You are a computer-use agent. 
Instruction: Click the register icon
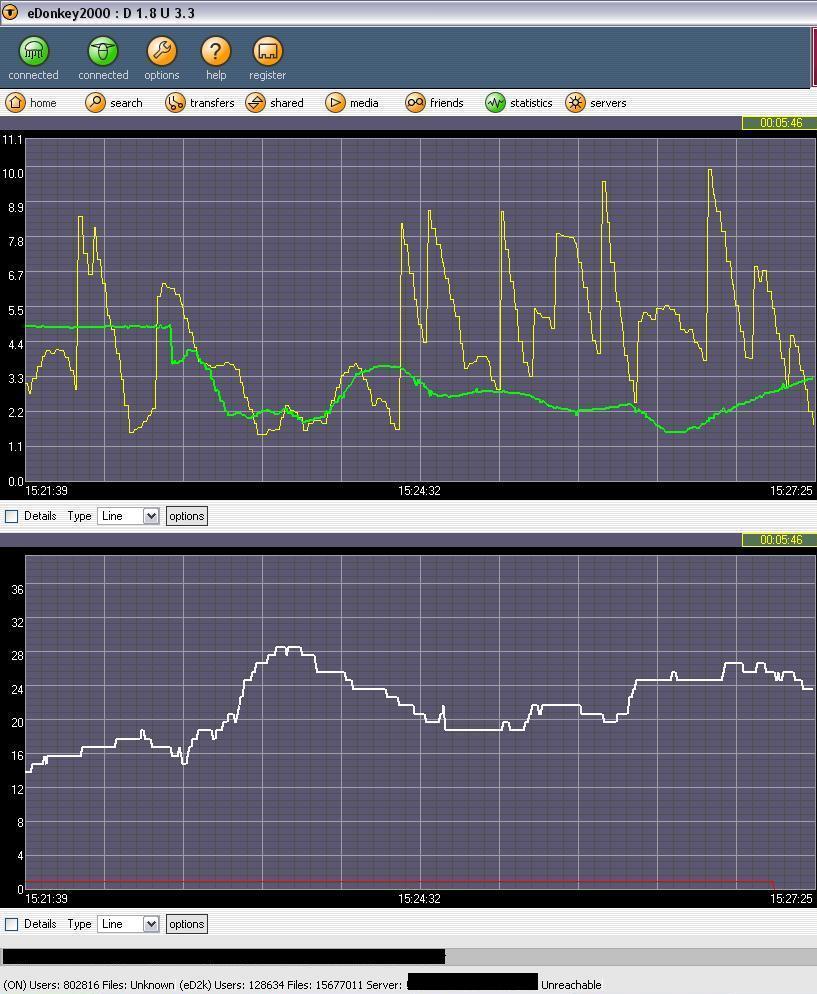tap(267, 51)
